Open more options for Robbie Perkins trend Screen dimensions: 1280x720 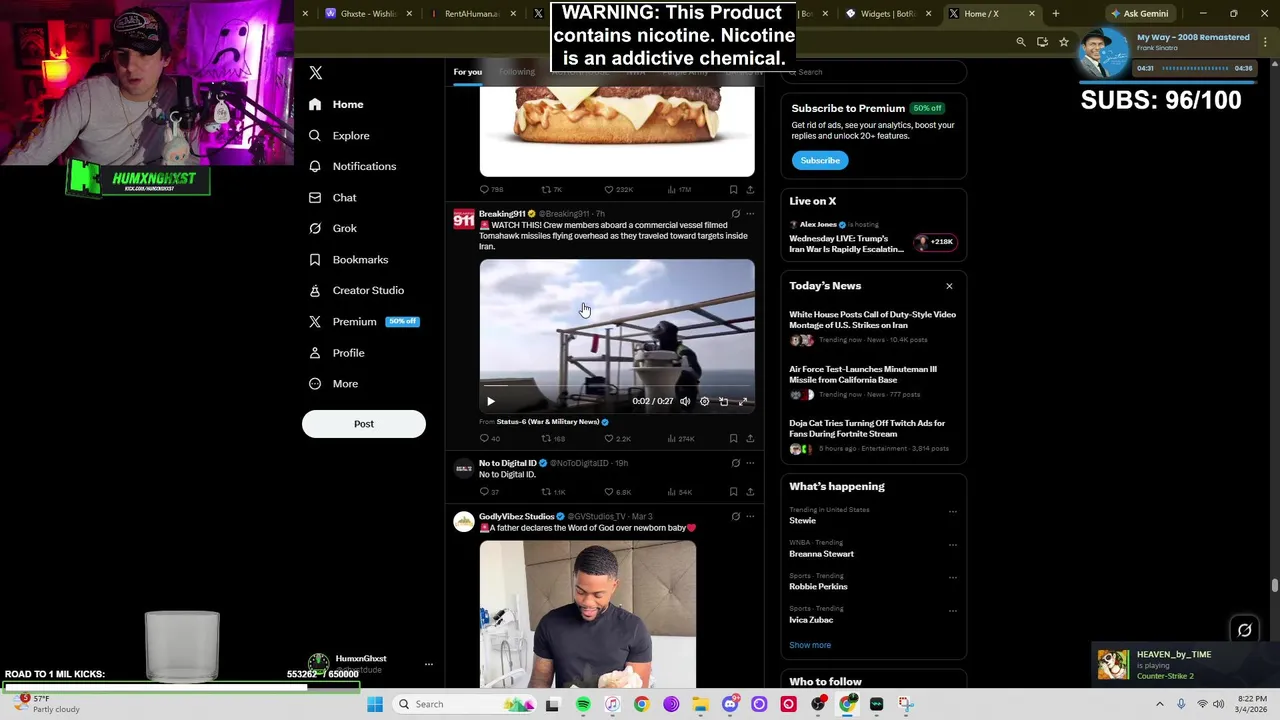952,578
